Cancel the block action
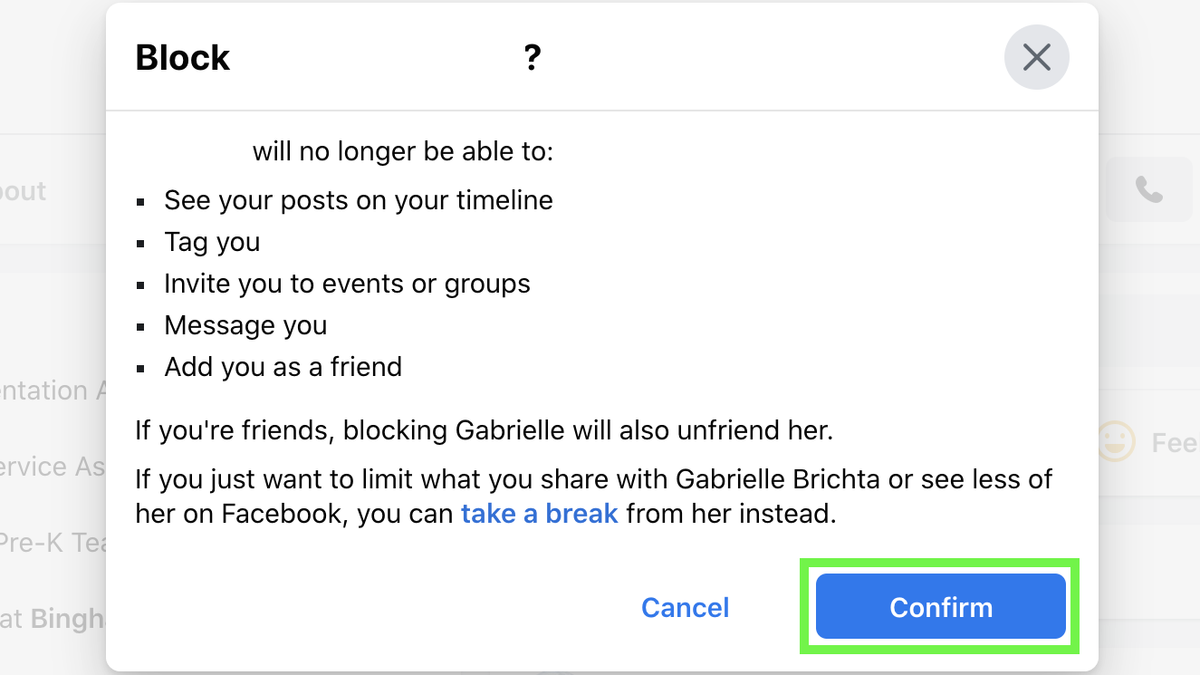The image size is (1200, 675). [684, 607]
